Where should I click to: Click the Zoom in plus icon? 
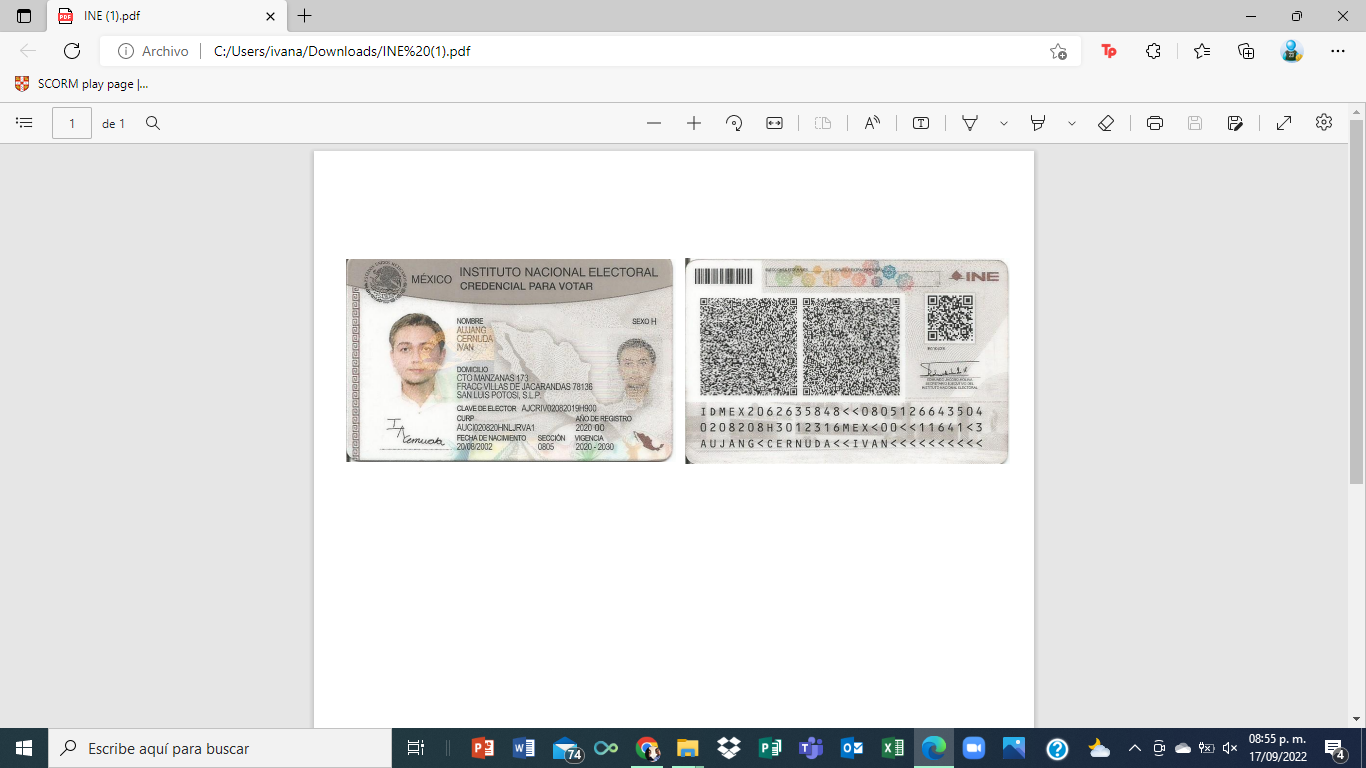[694, 123]
